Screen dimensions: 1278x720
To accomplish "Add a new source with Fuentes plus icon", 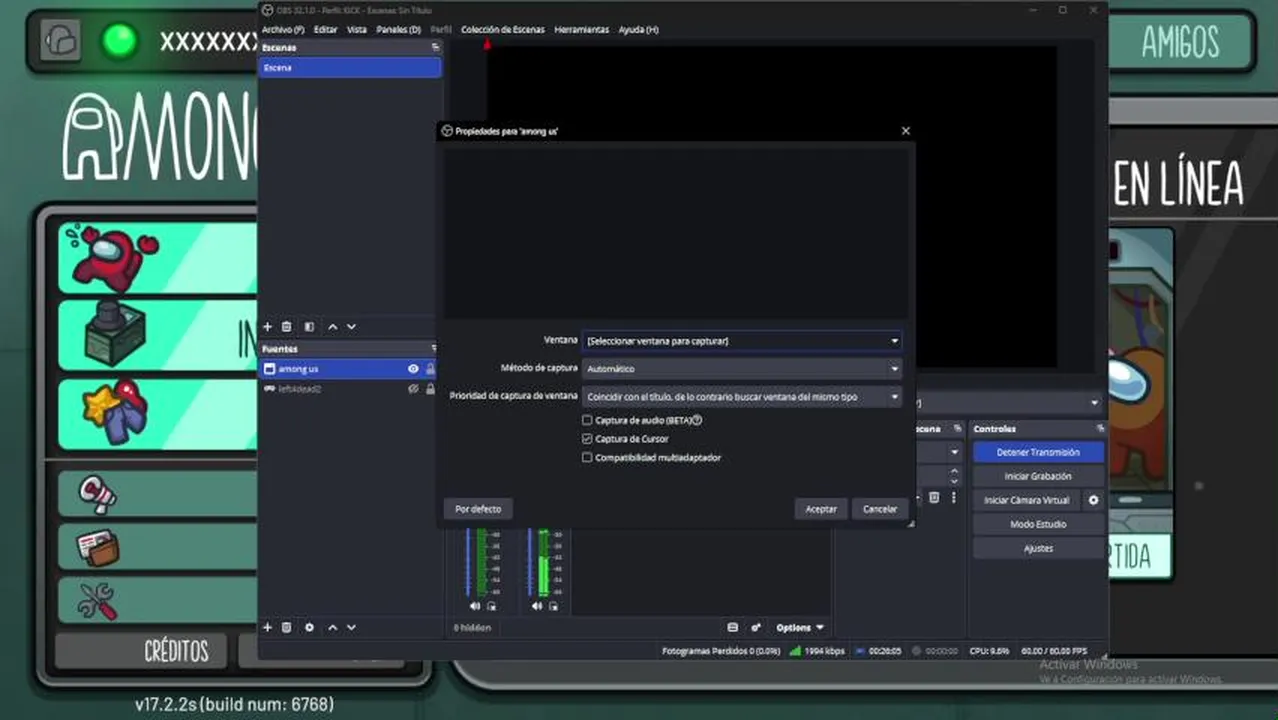I will [267, 627].
